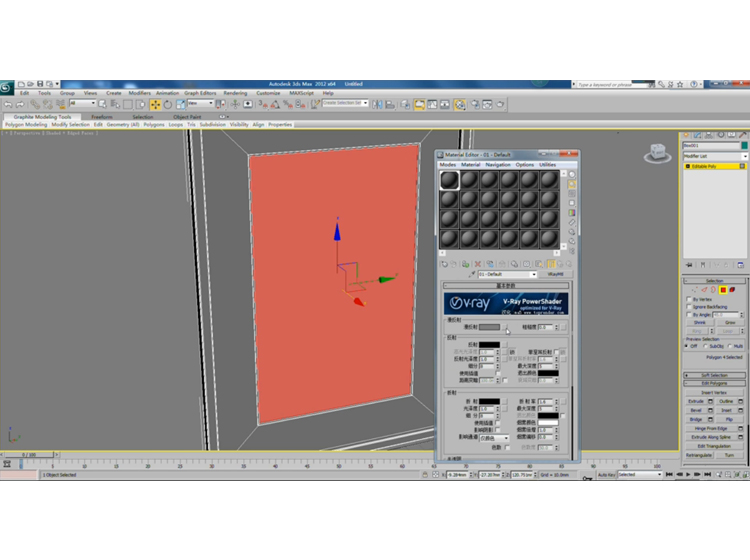
Task: Collapse the 基本参数 rollout
Action: (x=506, y=285)
